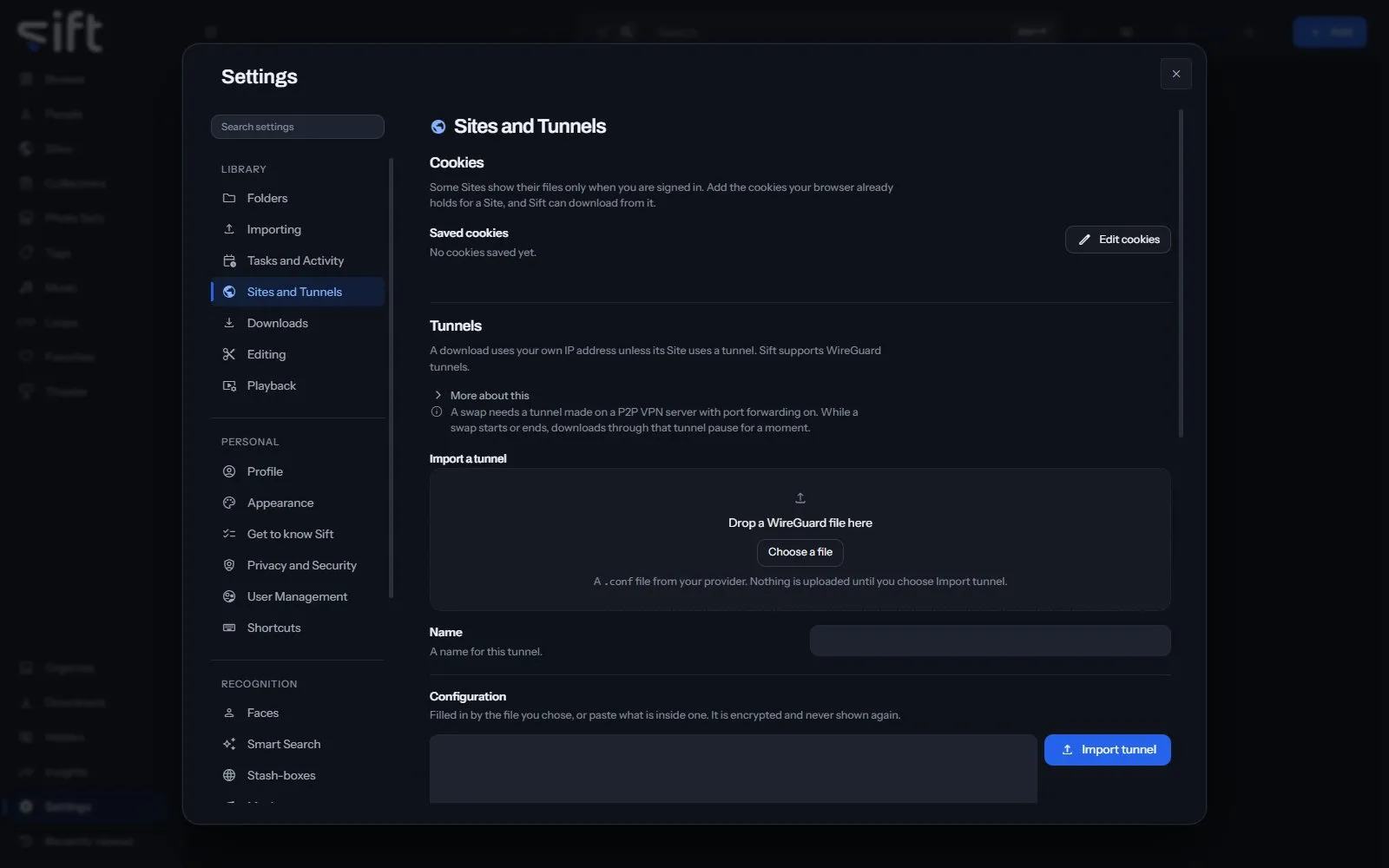Click the Smart Search sparkle icon
This screenshot has width=1389, height=868.
(x=229, y=744)
